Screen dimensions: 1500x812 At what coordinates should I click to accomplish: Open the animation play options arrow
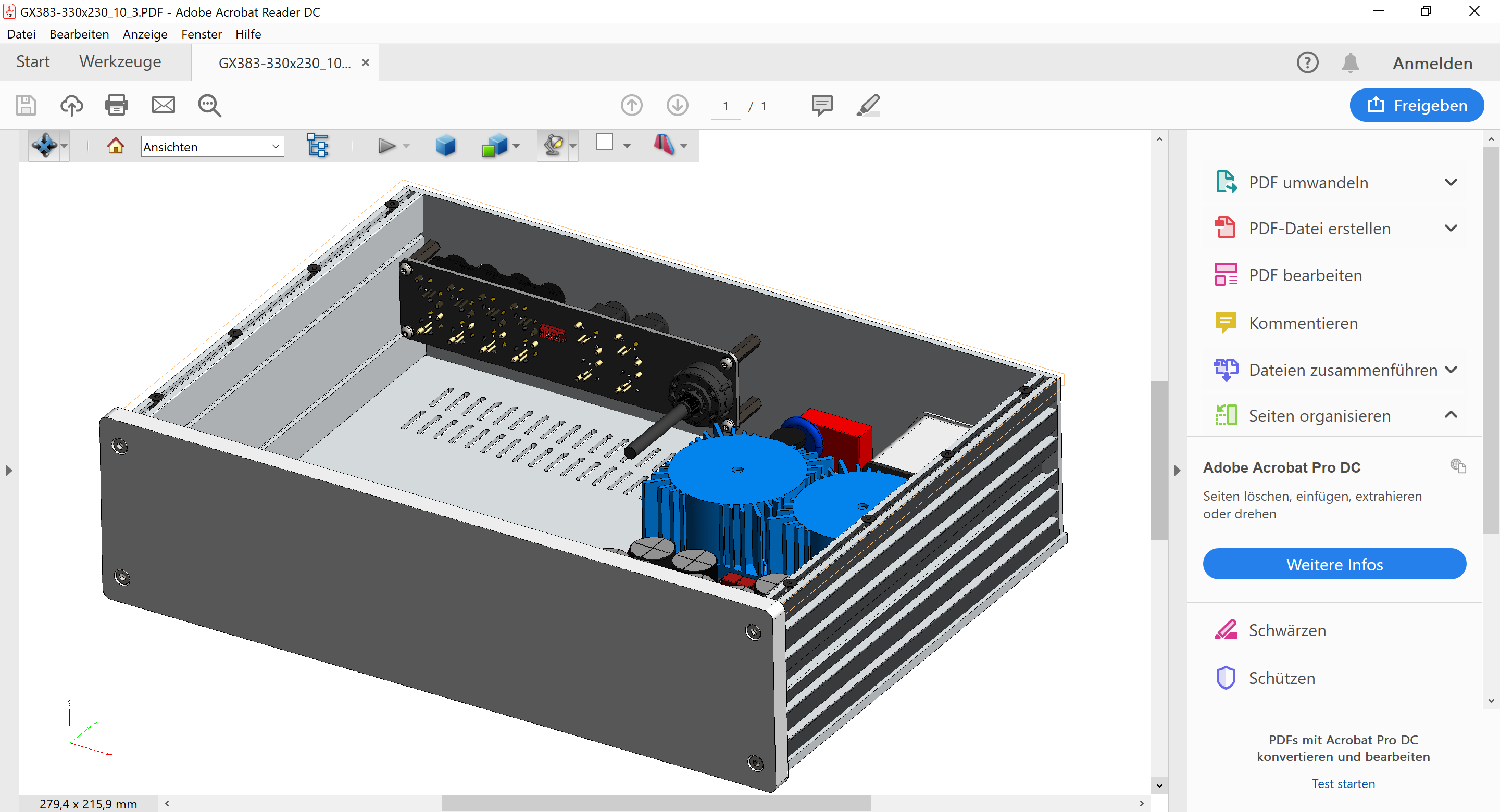click(406, 146)
